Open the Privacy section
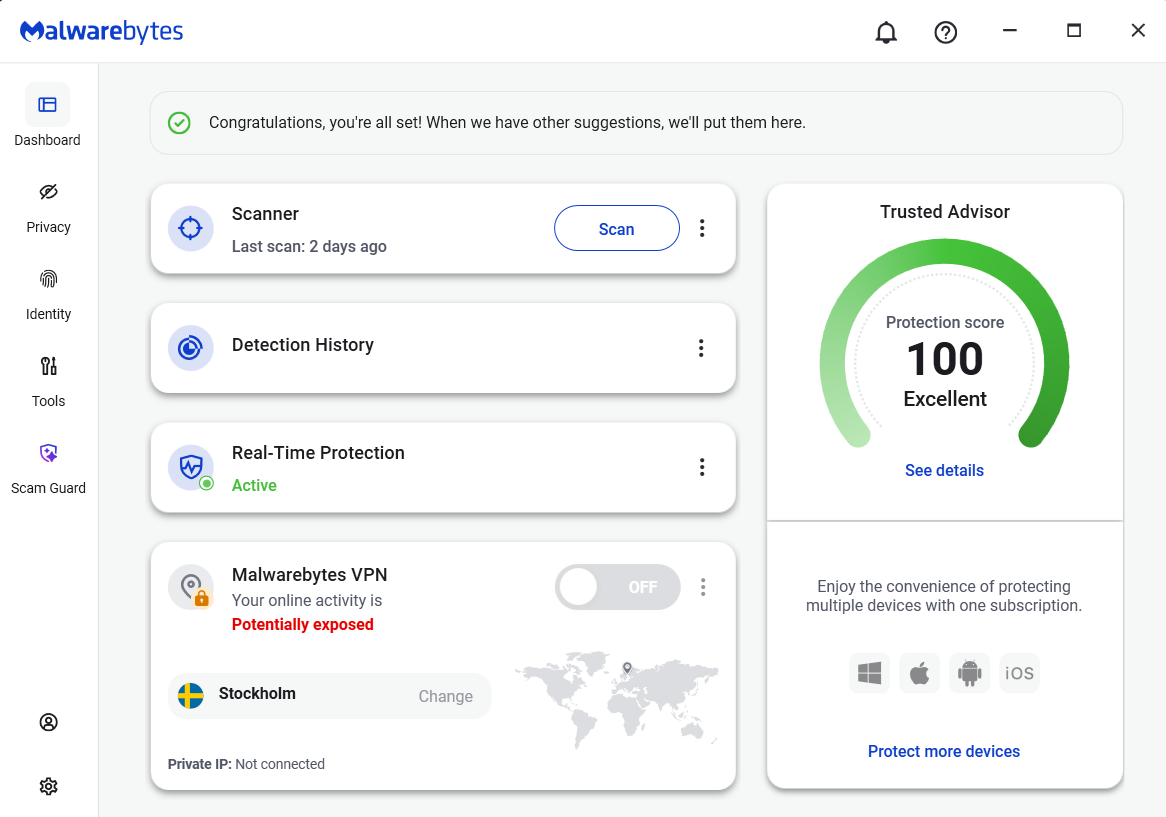This screenshot has height=817, width=1166. [x=48, y=208]
